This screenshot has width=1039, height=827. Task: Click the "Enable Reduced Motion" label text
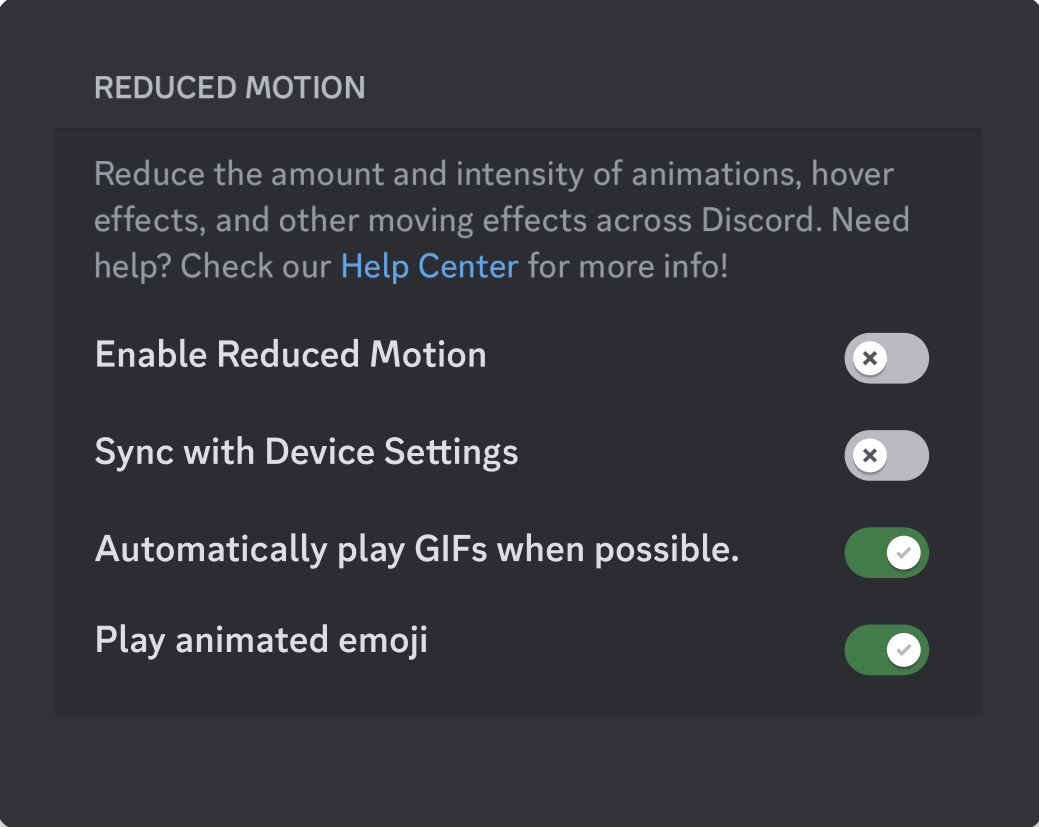[290, 355]
